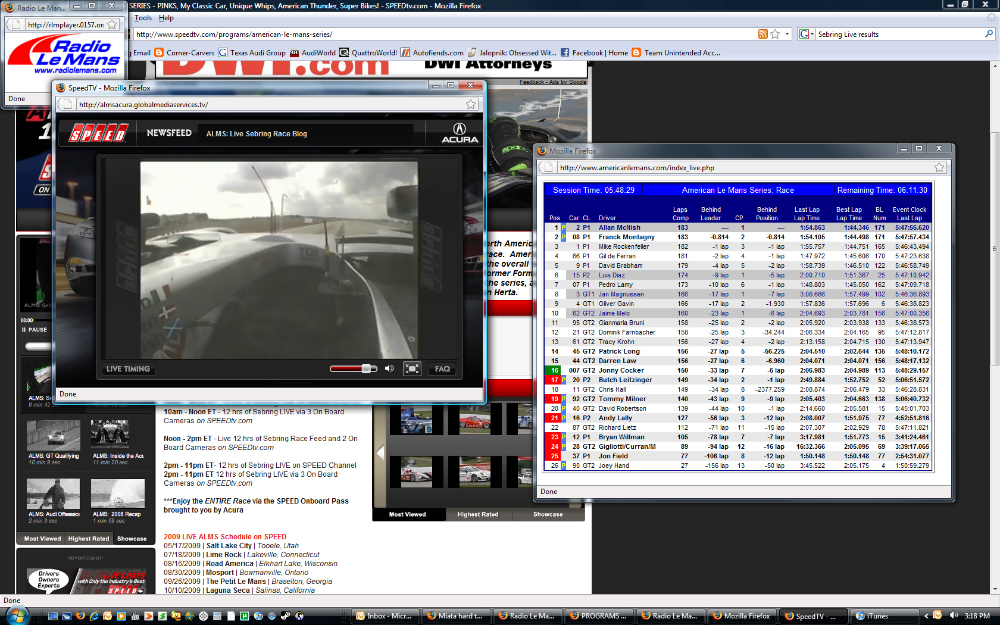Click the 'Sebring Live results' search field

tap(899, 34)
